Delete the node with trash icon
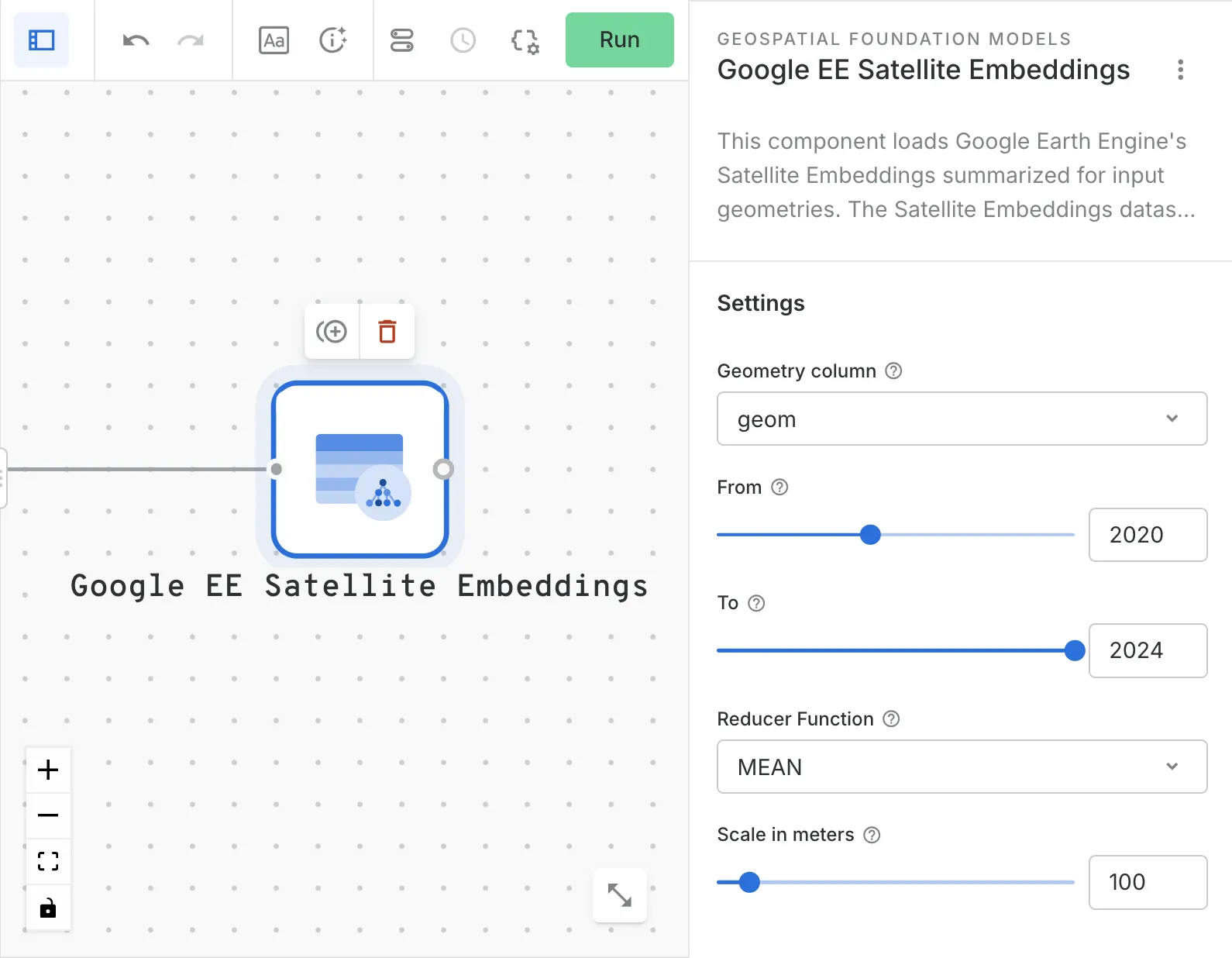Viewport: 1232px width, 958px height. (x=387, y=332)
